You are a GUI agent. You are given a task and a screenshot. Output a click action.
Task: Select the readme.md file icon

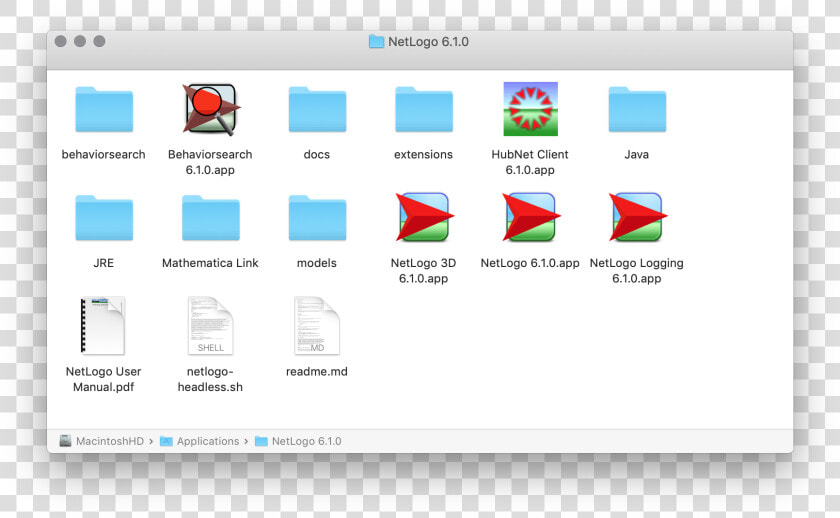(317, 326)
